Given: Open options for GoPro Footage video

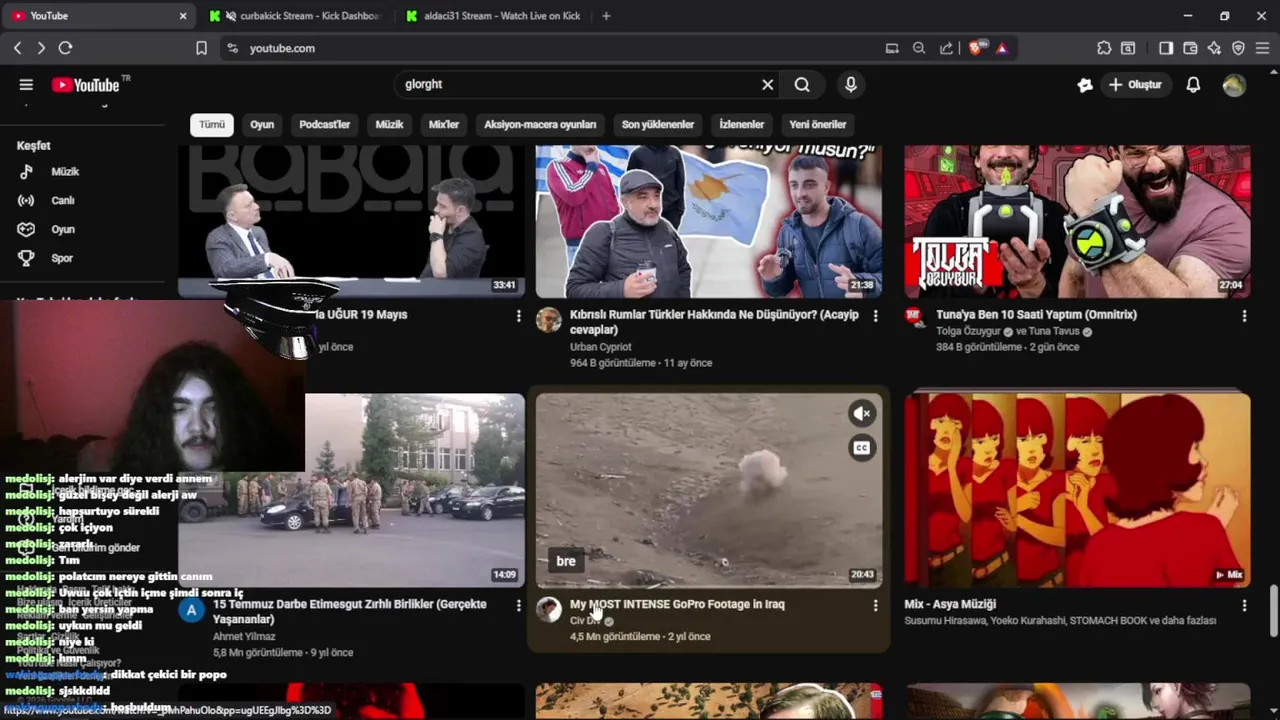Looking at the screenshot, I should (875, 606).
